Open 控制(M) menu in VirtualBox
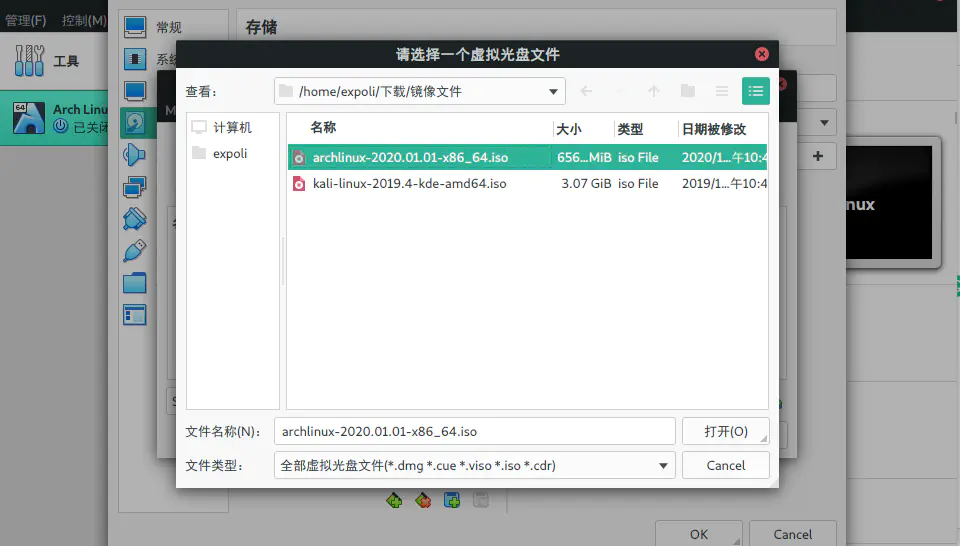Screen dimensions: 960x546 coord(84,20)
